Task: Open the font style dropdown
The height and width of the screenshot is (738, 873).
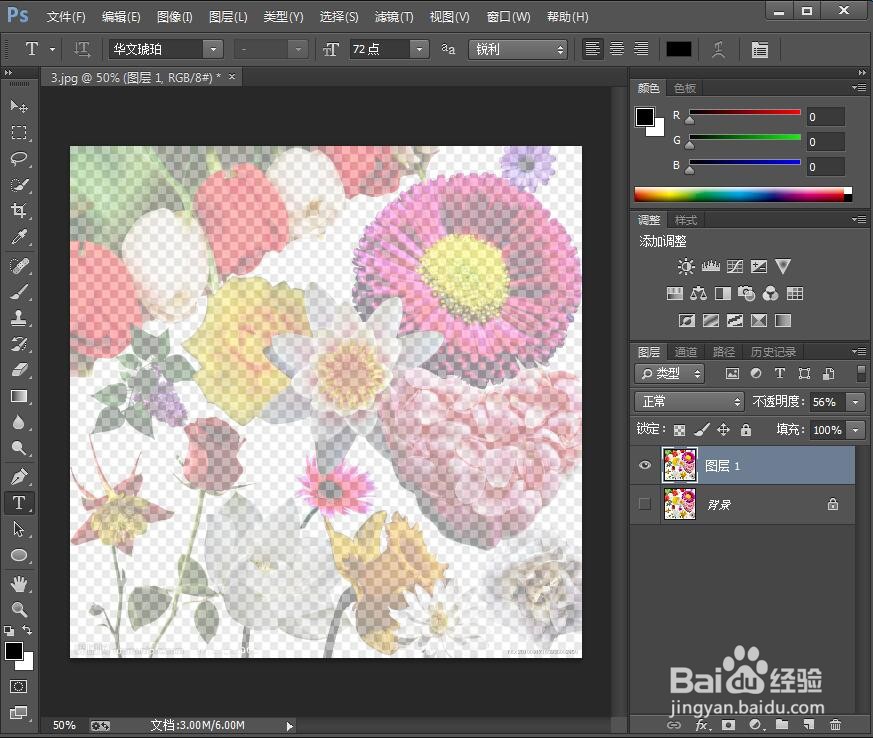Action: (x=298, y=50)
